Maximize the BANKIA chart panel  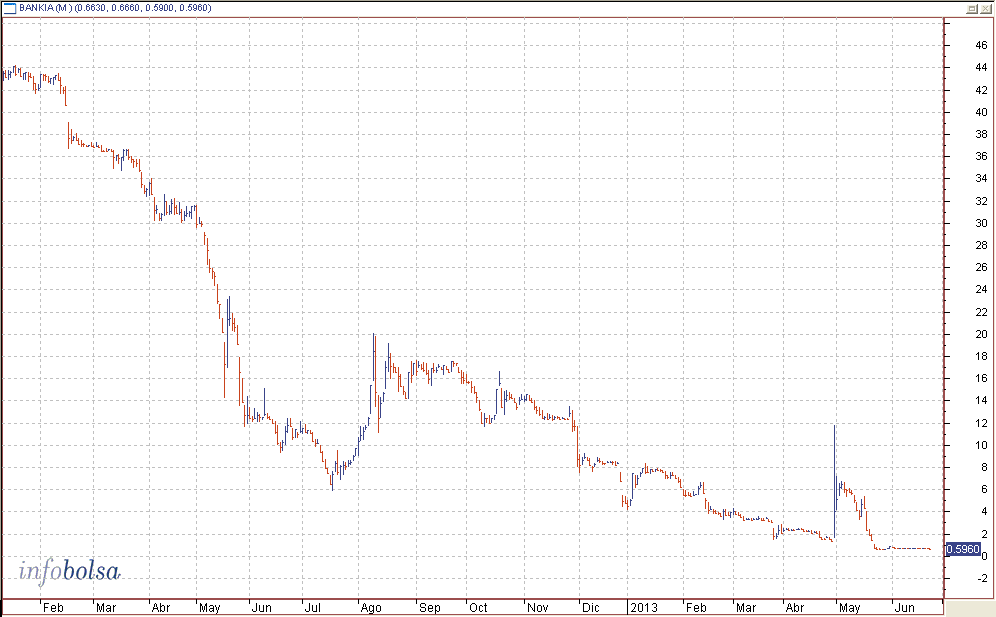(972, 9)
